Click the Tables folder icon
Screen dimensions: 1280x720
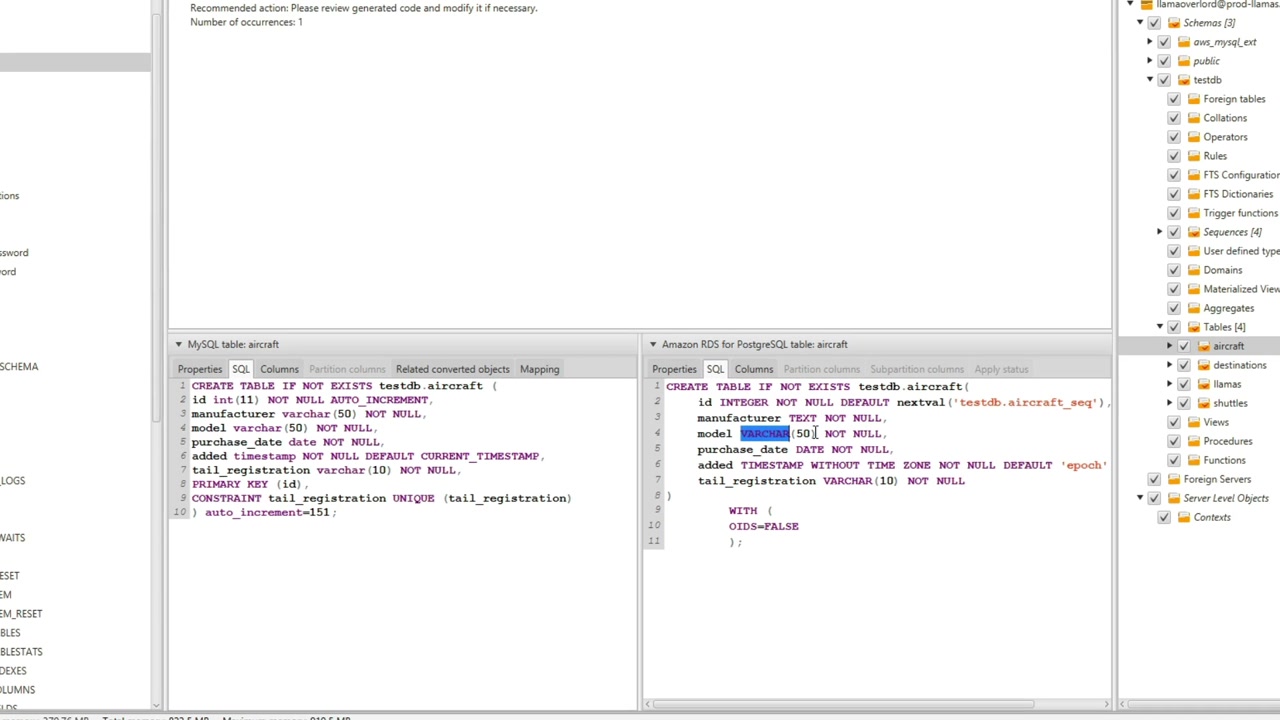pyautogui.click(x=1194, y=327)
